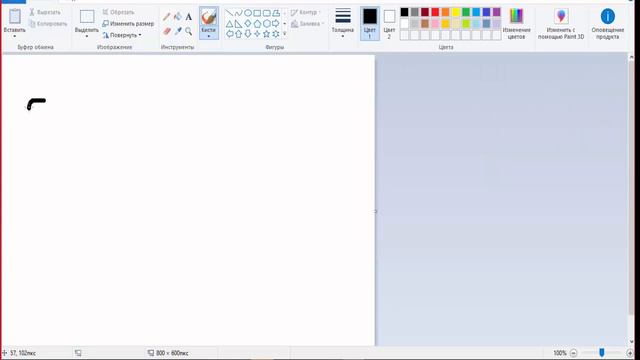The width and height of the screenshot is (640, 360).
Task: Open the Контур outline dropdown
Action: coord(306,13)
